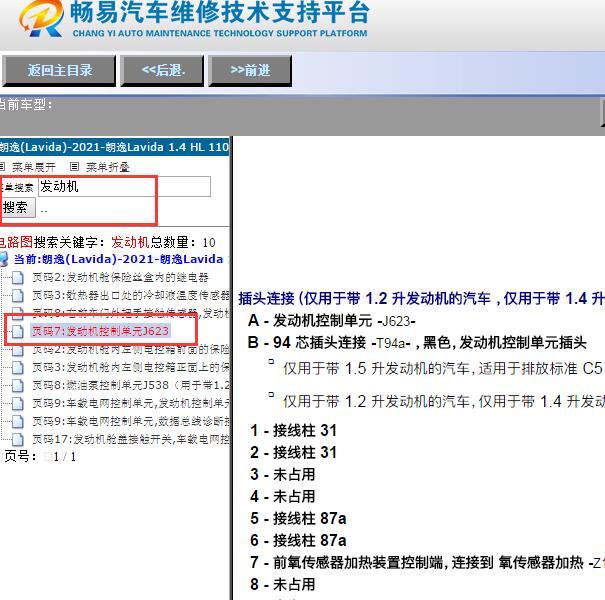
Task: Go forward with the >>前进 button
Action: [x=250, y=71]
